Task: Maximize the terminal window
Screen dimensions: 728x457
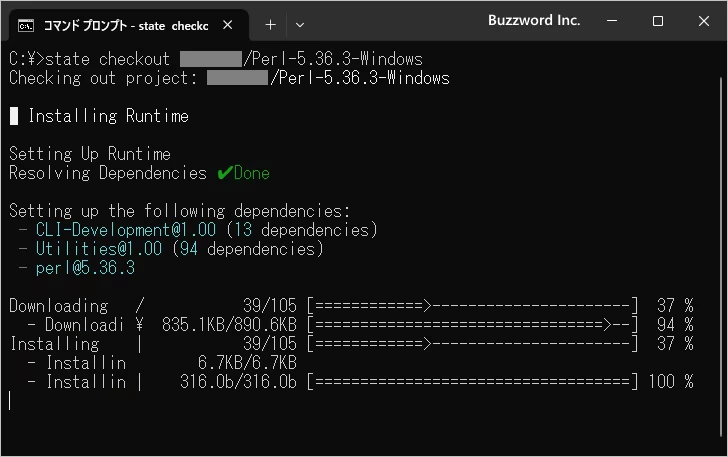Action: click(x=657, y=21)
